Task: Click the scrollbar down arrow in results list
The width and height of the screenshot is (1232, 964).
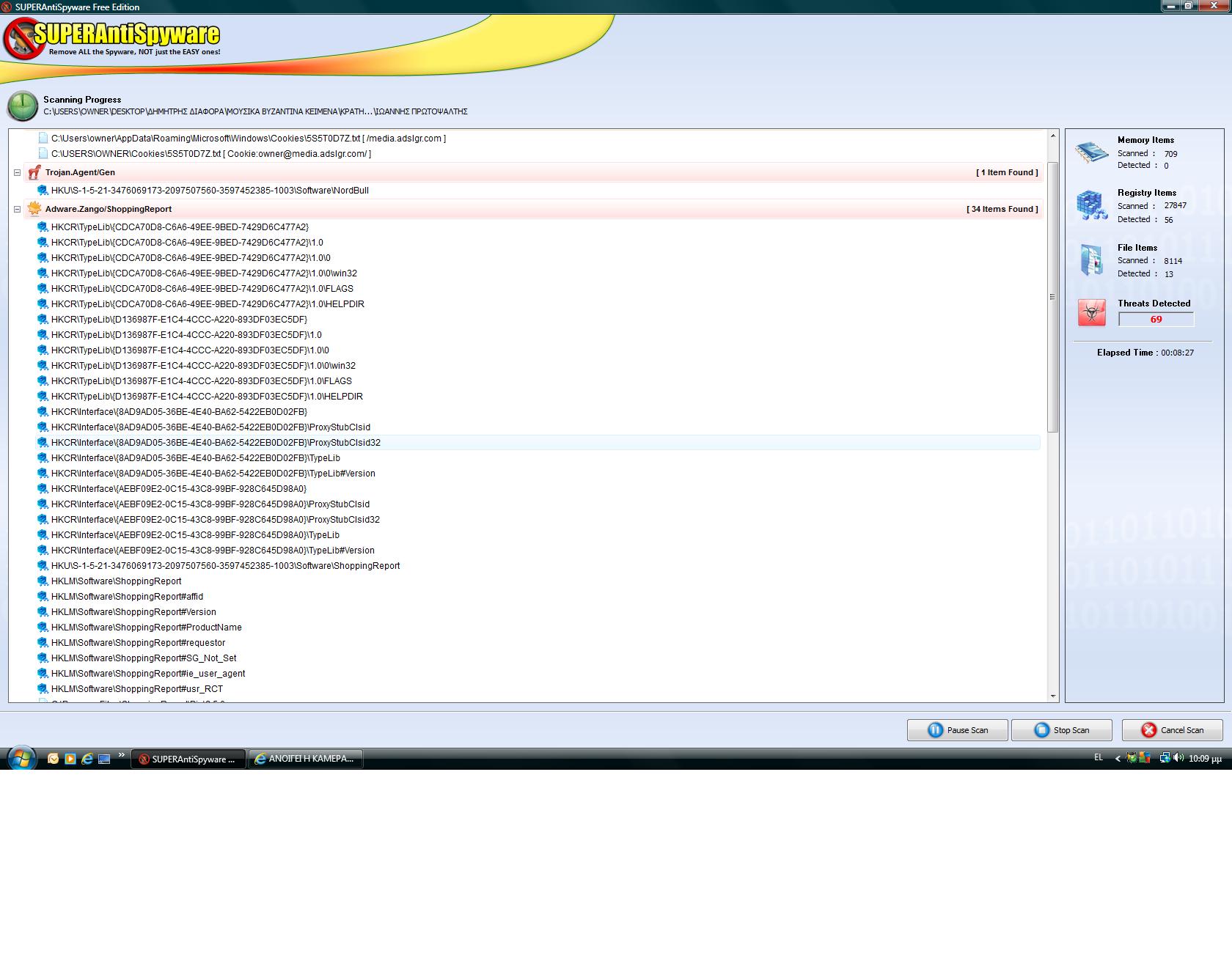Action: pos(1053,696)
